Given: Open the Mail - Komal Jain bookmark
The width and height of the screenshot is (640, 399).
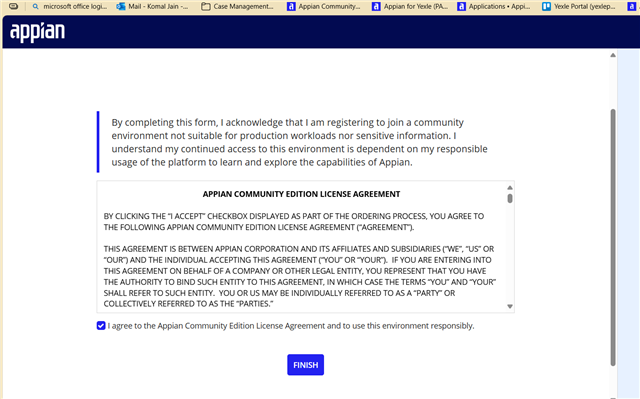Looking at the screenshot, I should [x=152, y=7].
